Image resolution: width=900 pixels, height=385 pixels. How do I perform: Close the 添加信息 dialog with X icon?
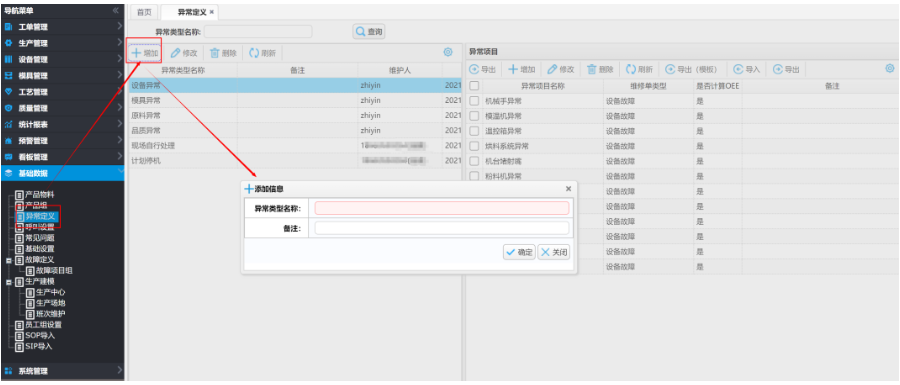coord(568,188)
